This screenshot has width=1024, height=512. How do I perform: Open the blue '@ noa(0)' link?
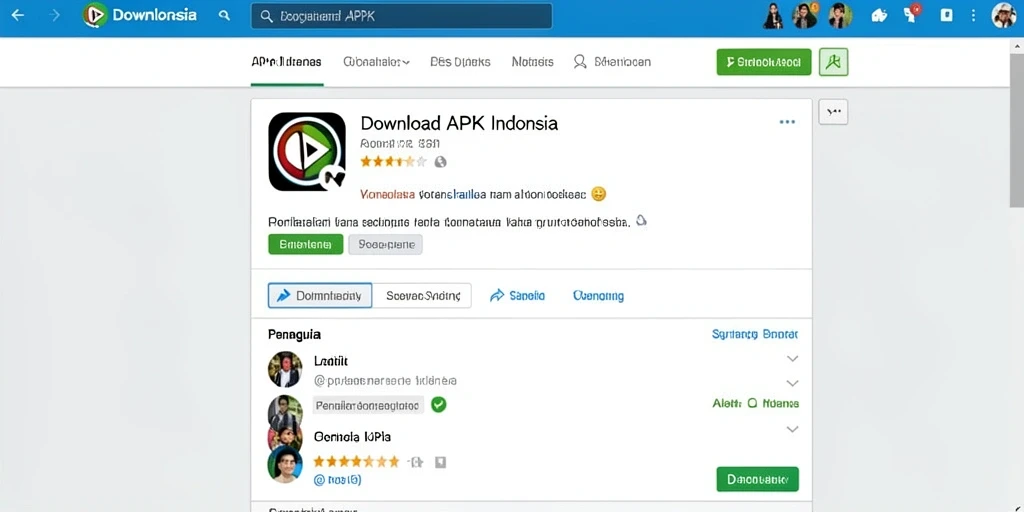(x=338, y=480)
